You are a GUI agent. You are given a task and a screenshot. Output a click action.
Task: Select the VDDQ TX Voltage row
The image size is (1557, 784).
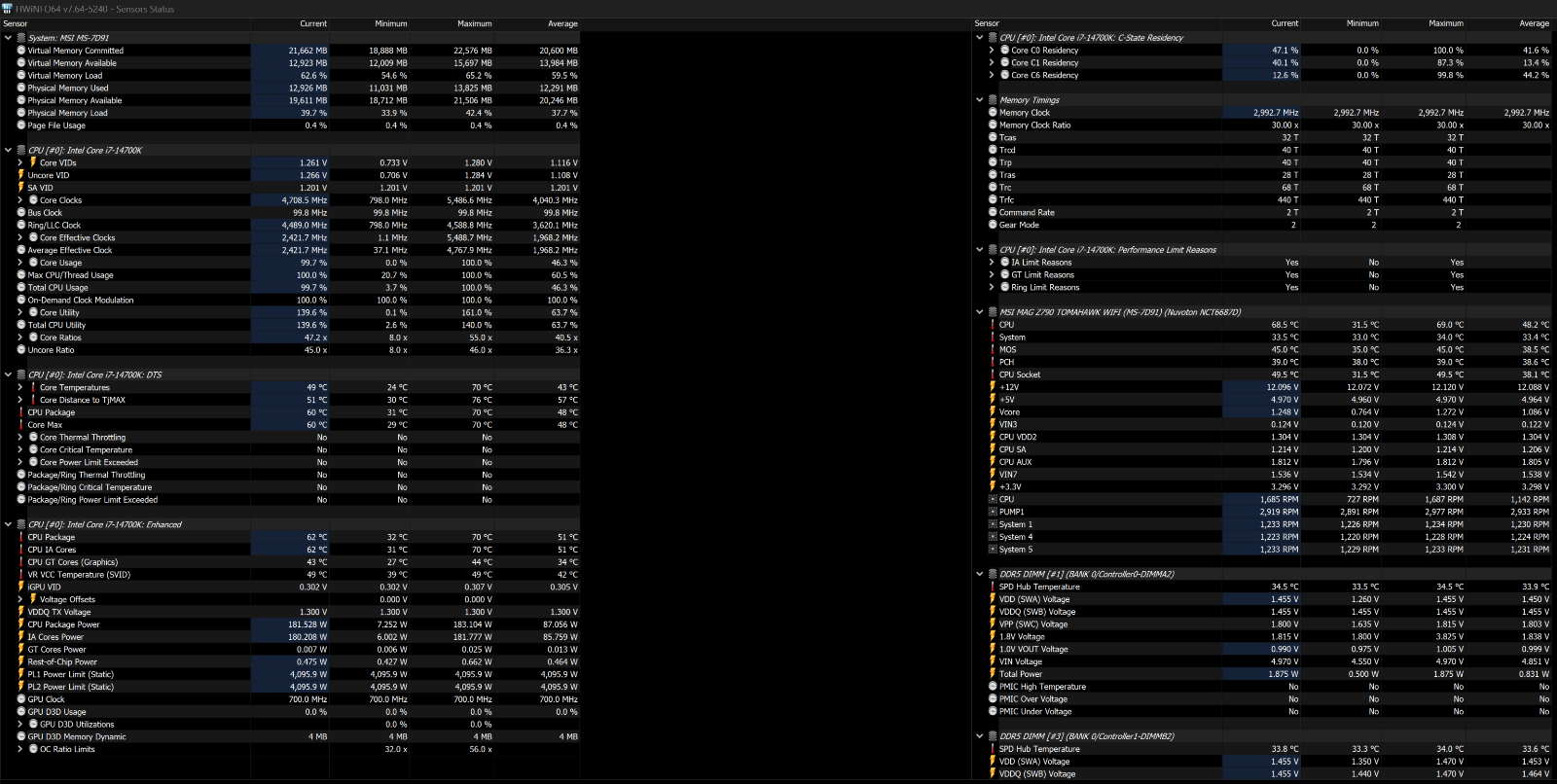290,612
